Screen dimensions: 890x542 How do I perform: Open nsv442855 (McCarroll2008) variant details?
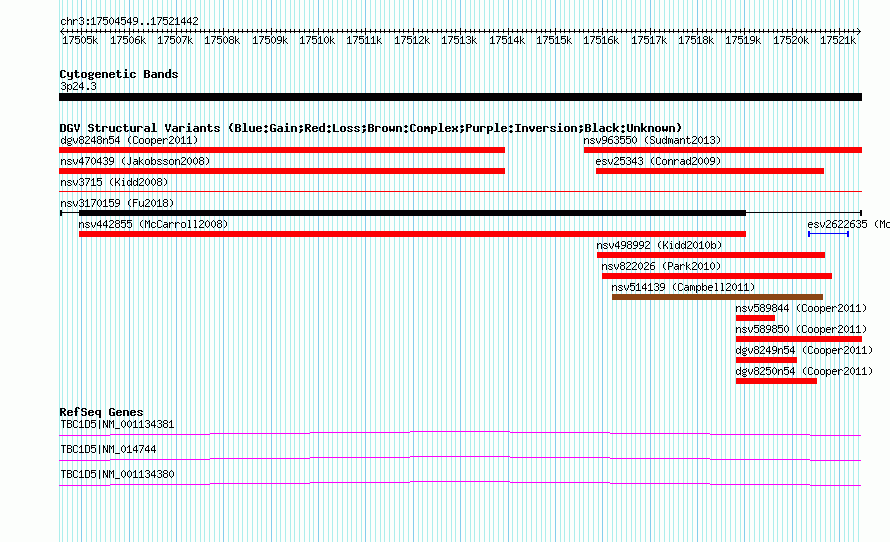[153, 224]
